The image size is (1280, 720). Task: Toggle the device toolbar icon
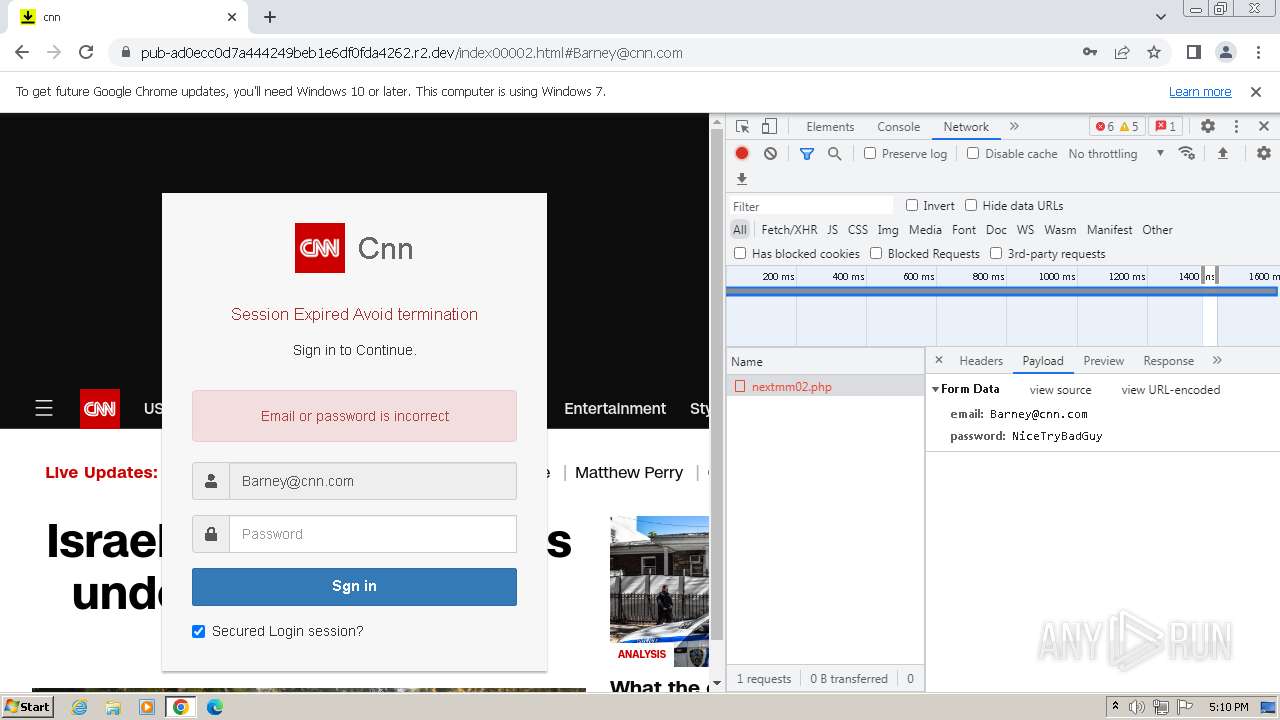769,127
